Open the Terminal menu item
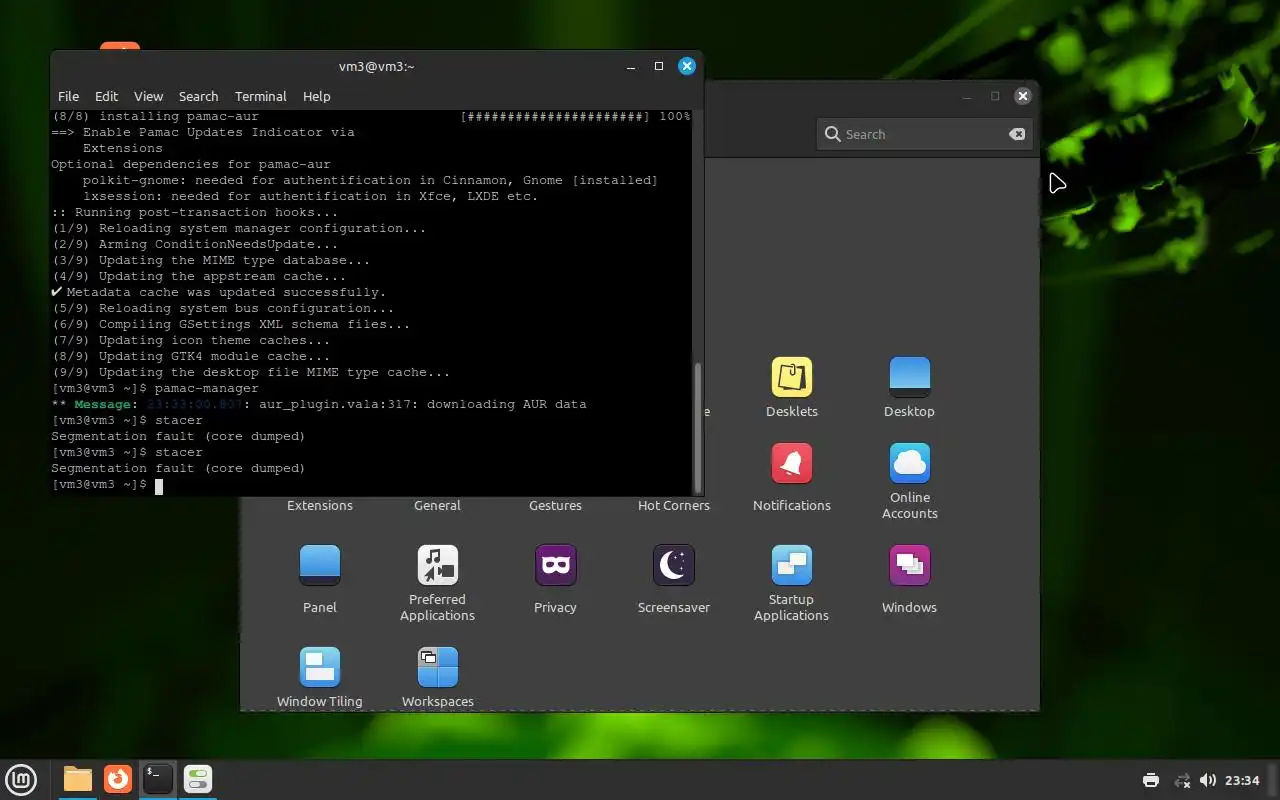Screen dimensions: 1280x800 pyautogui.click(x=260, y=96)
